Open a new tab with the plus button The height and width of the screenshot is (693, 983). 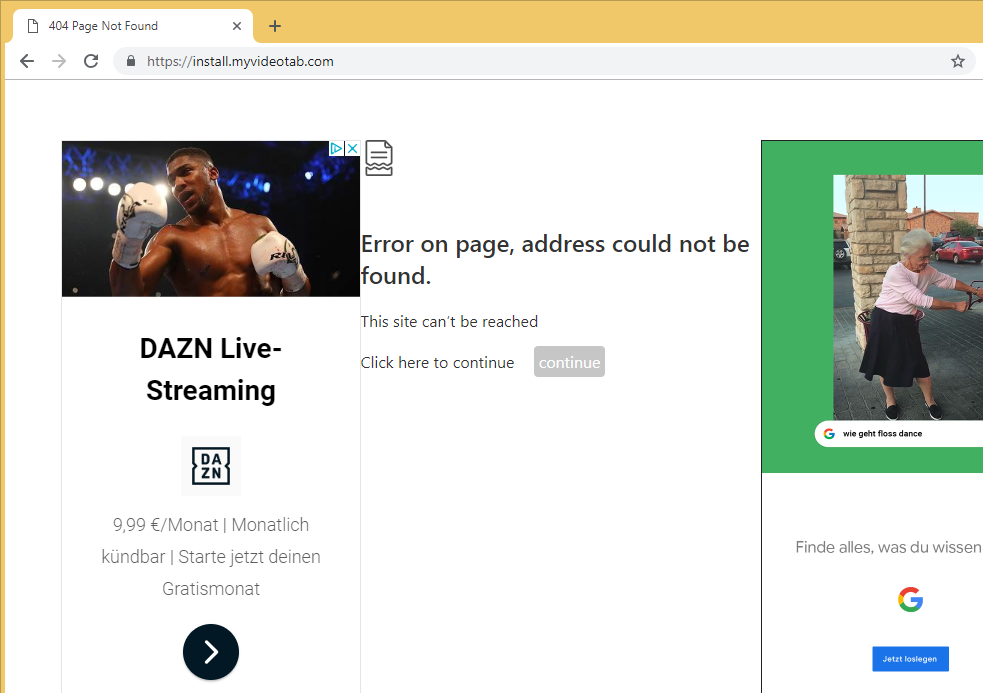pos(275,26)
